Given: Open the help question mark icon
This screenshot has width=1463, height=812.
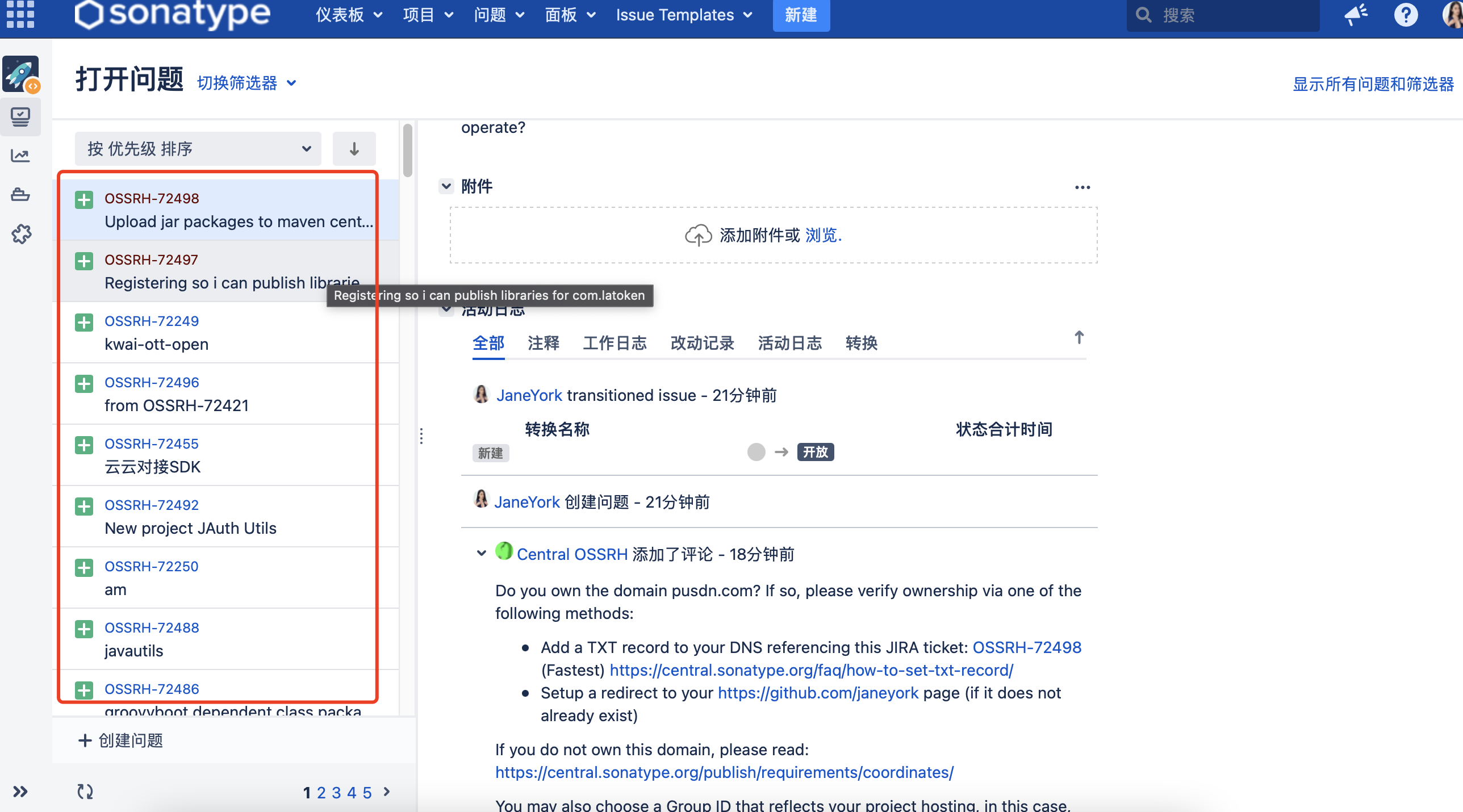Looking at the screenshot, I should point(1406,15).
